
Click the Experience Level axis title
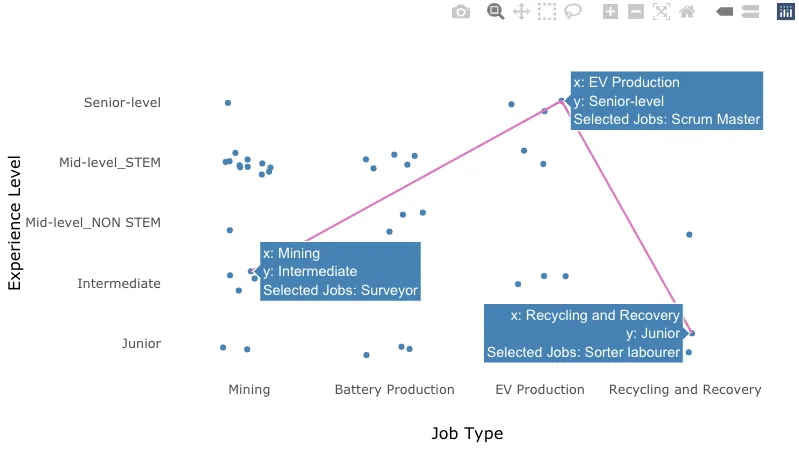tap(14, 223)
